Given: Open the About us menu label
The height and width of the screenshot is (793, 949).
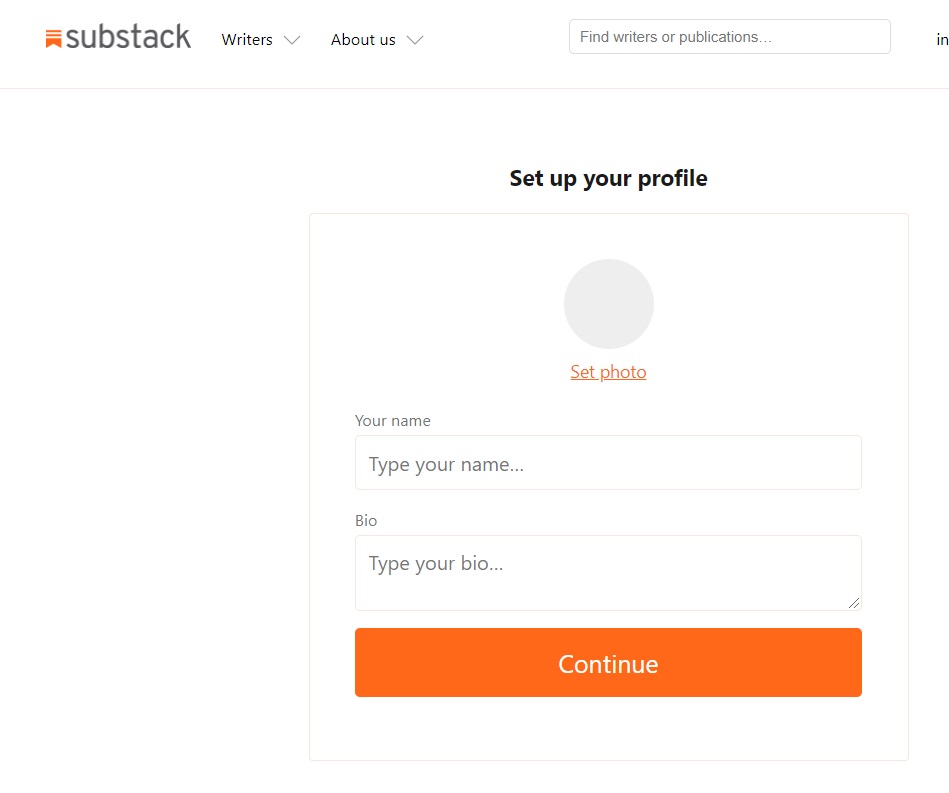Looking at the screenshot, I should tap(363, 40).
